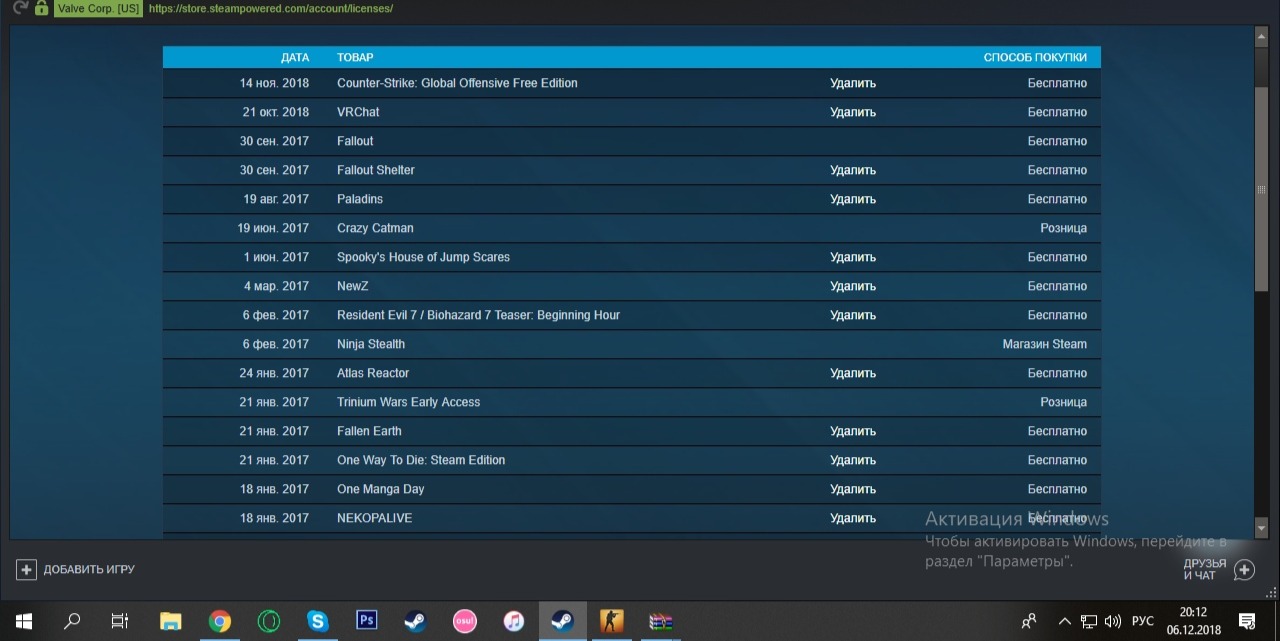The height and width of the screenshot is (641, 1280).
Task: Click the volume speaker tray icon
Action: coord(1112,621)
